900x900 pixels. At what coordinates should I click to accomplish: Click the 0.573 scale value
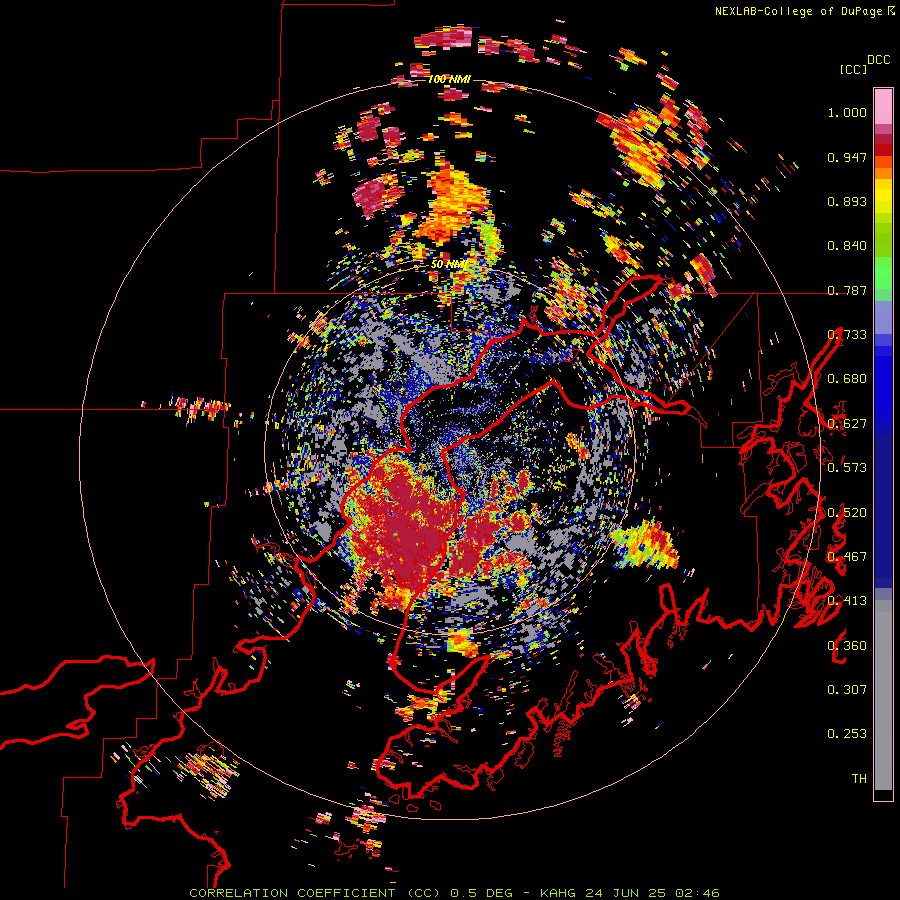[847, 468]
